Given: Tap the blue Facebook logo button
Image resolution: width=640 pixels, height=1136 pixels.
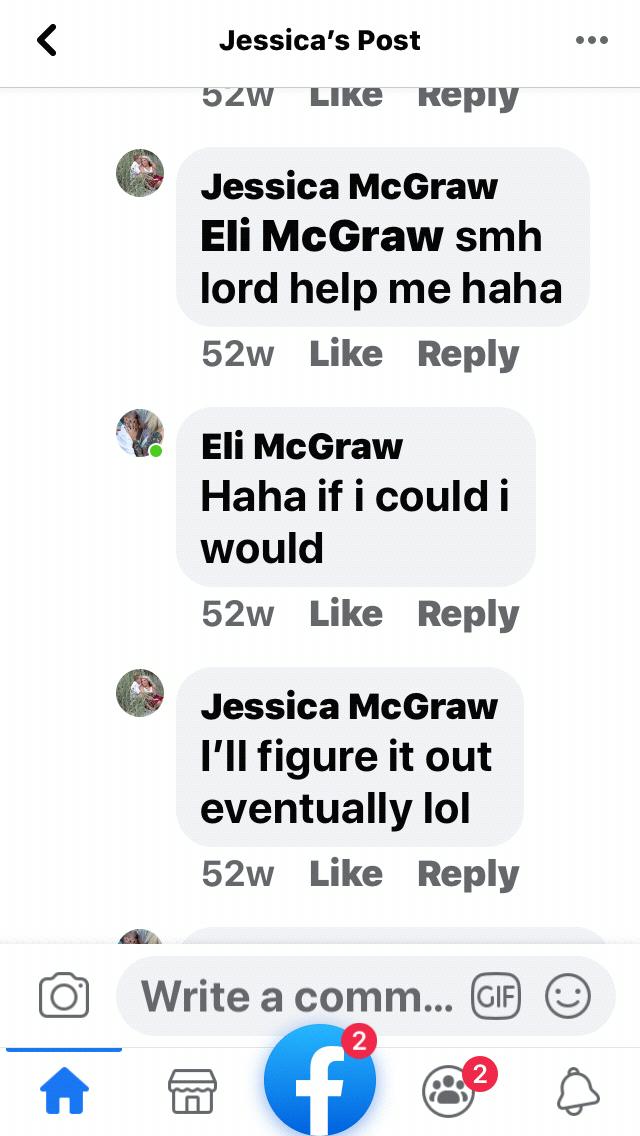Looking at the screenshot, I should [320, 1079].
